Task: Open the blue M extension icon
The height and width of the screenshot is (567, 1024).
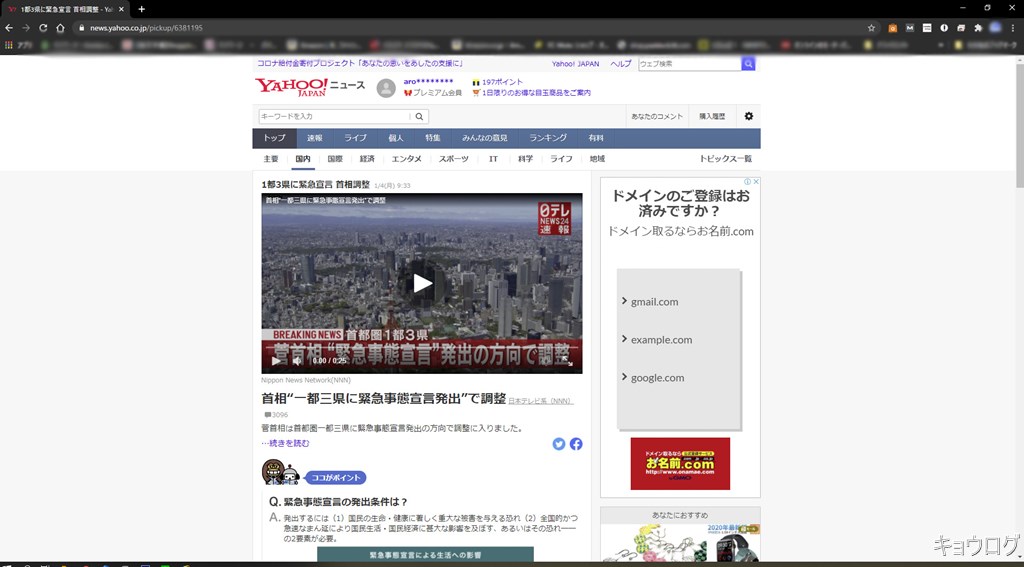Action: (910, 28)
